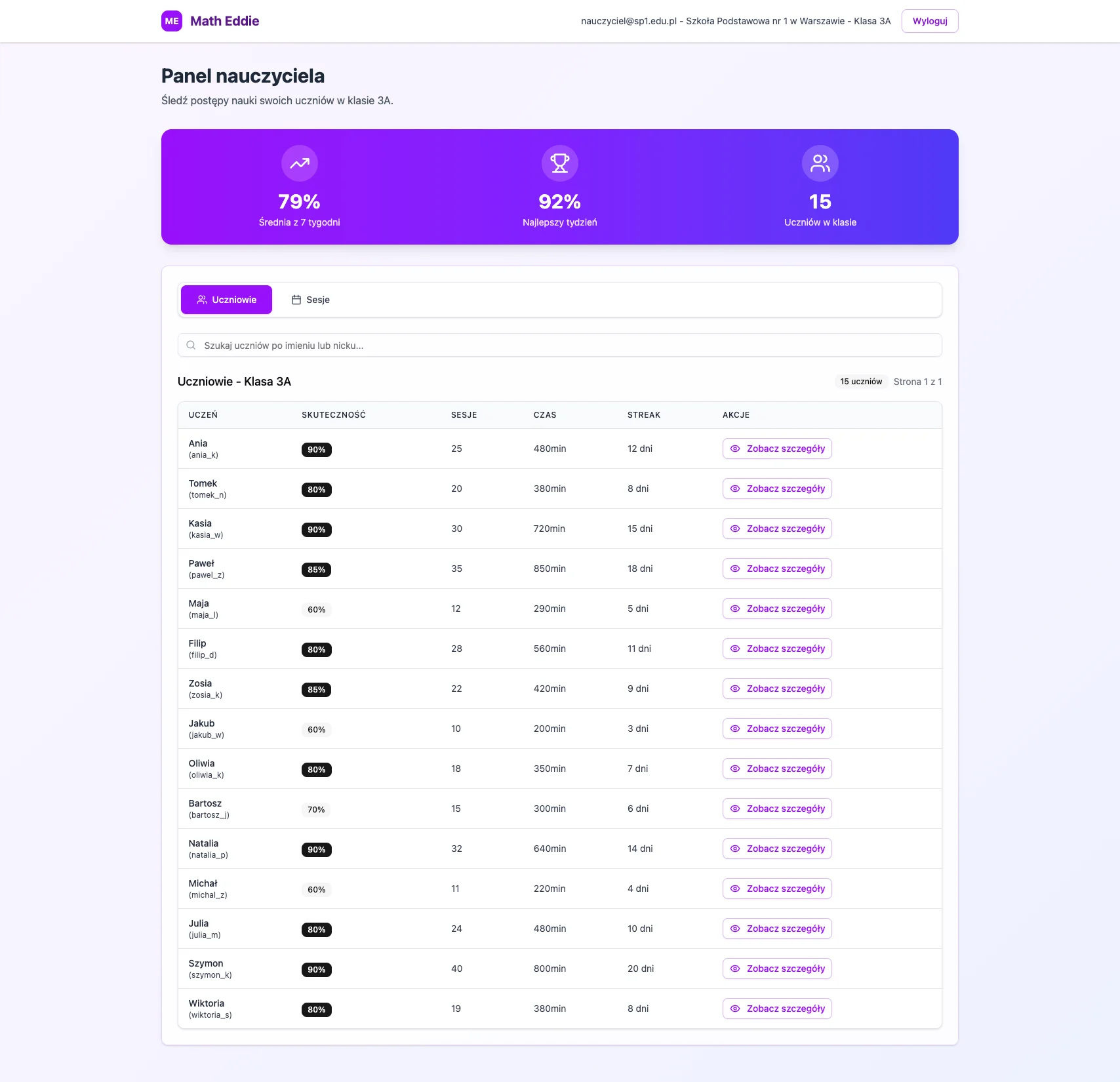Image resolution: width=1120 pixels, height=1082 pixels.
Task: Open the STREAK column header
Action: 644,414
